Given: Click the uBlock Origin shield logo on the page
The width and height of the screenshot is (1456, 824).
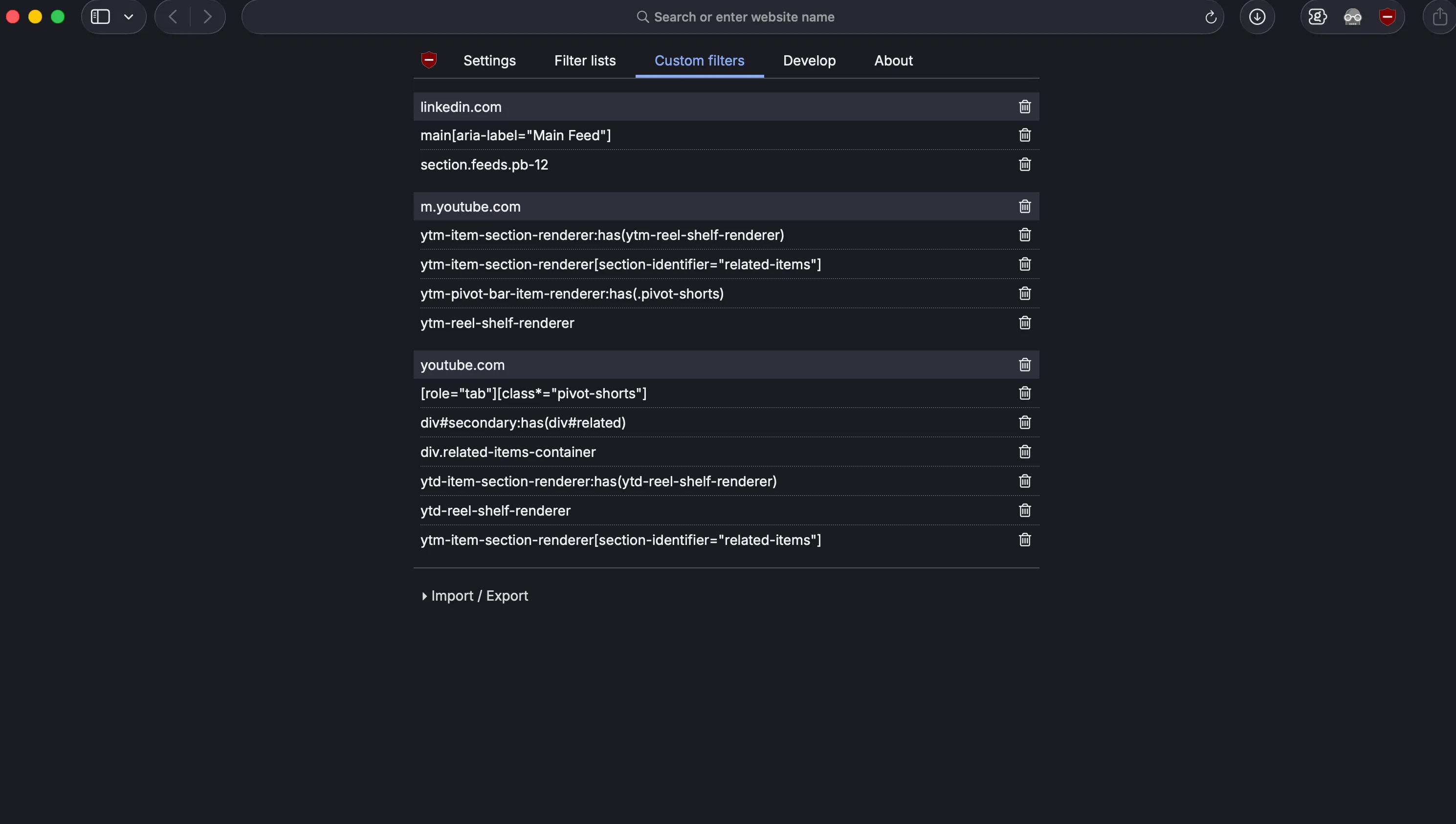Looking at the screenshot, I should [429, 60].
